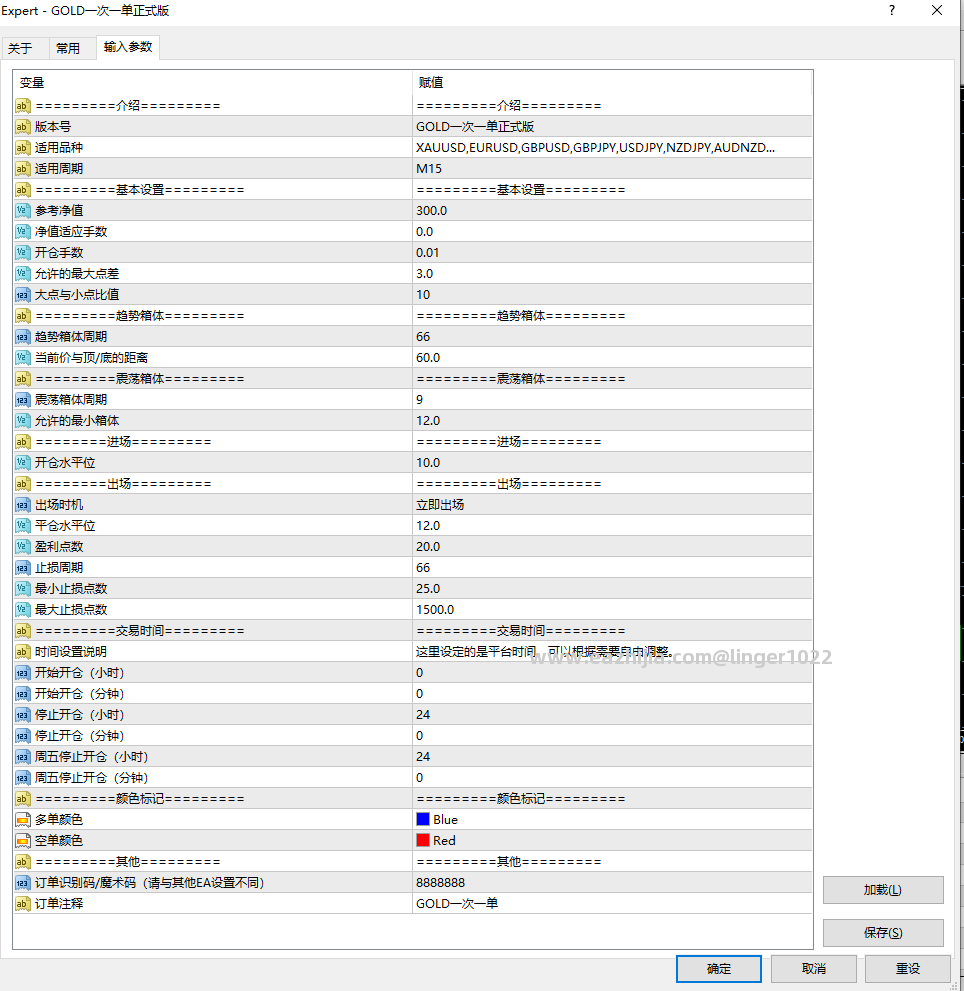This screenshot has width=964, height=991.
Task: Click the icon beside 适用周期 row
Action: (x=23, y=169)
